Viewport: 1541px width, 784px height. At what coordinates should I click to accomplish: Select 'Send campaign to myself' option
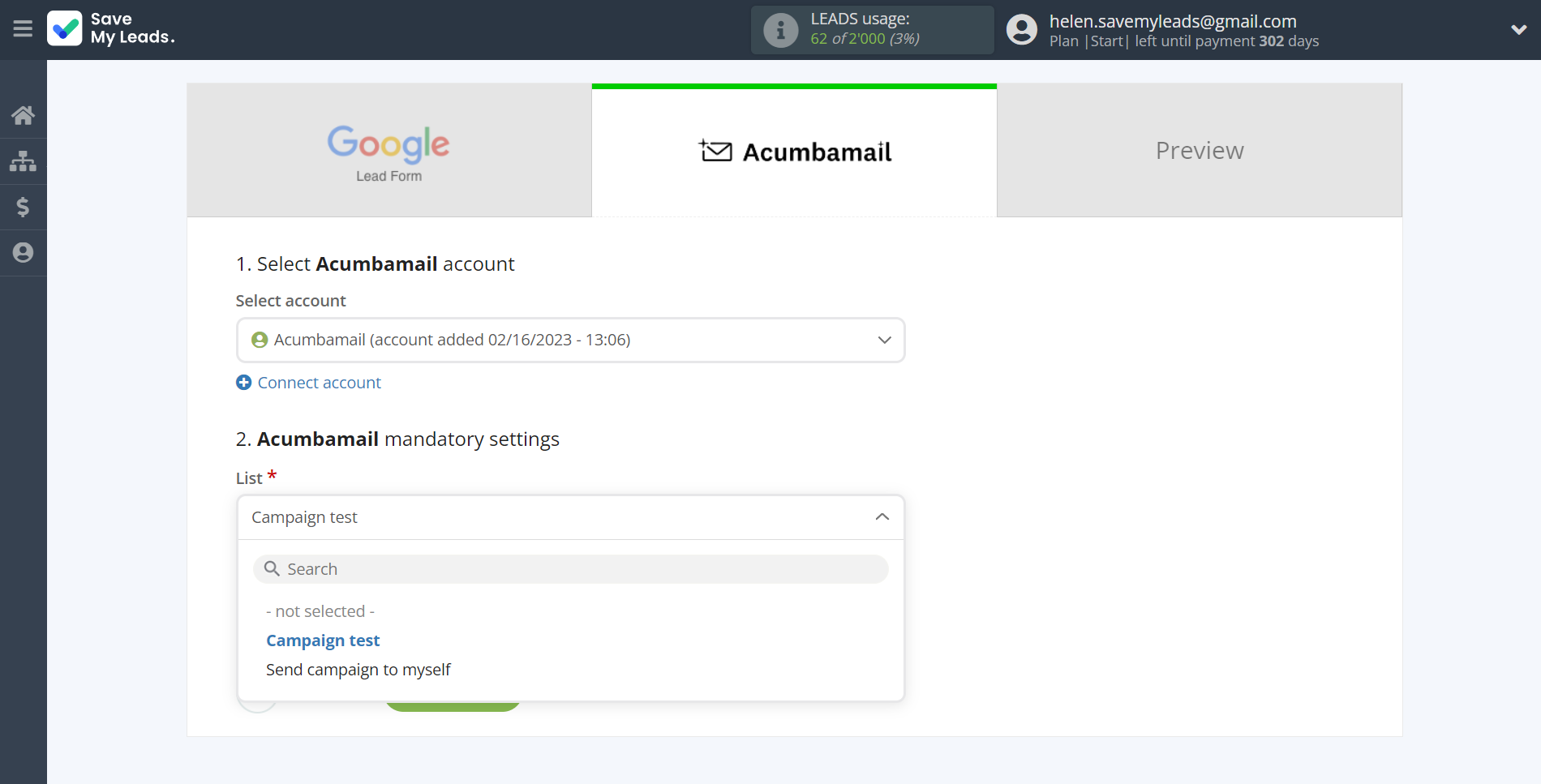[358, 670]
